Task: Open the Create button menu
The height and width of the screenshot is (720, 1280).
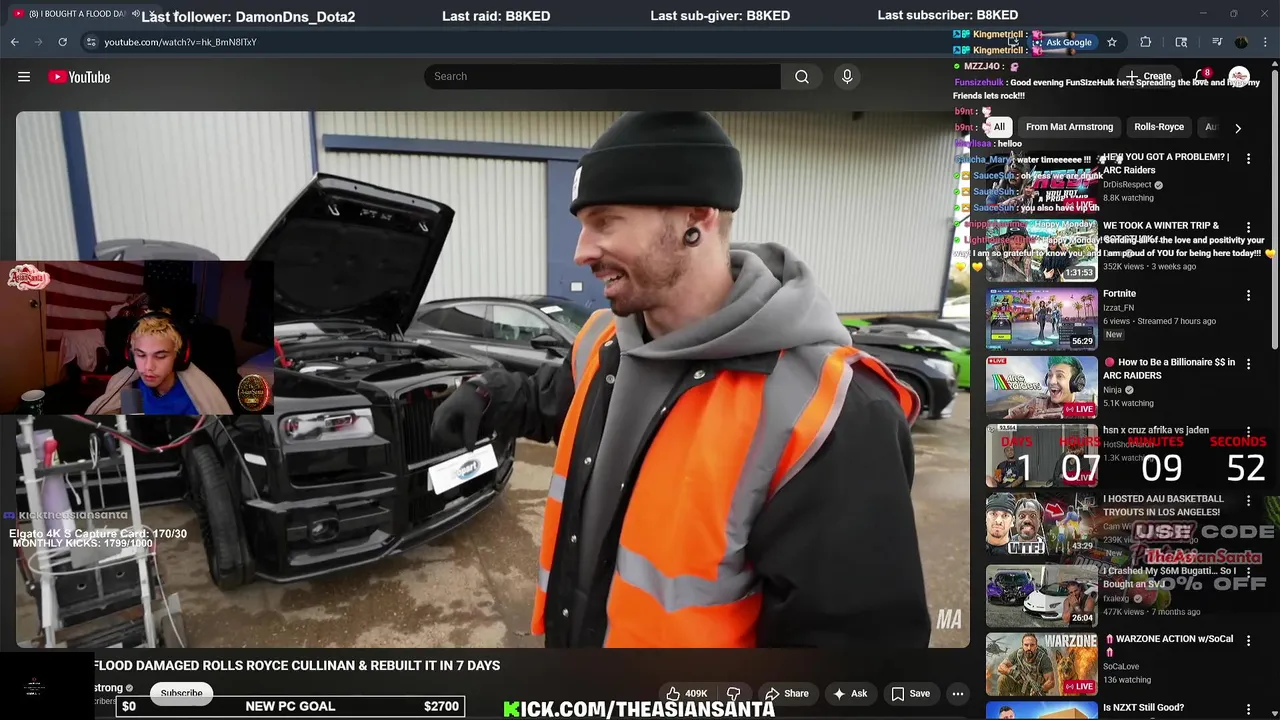Action: pyautogui.click(x=1148, y=77)
